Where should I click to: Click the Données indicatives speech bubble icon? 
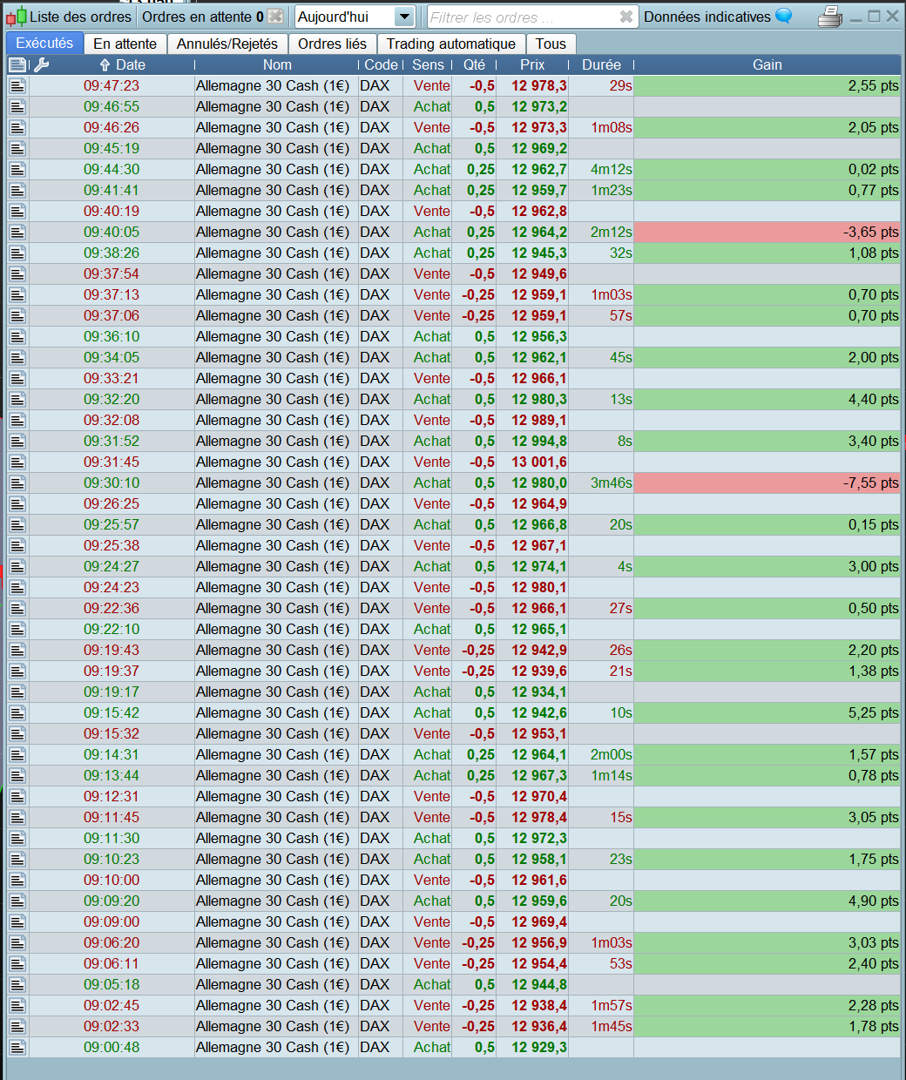(784, 16)
